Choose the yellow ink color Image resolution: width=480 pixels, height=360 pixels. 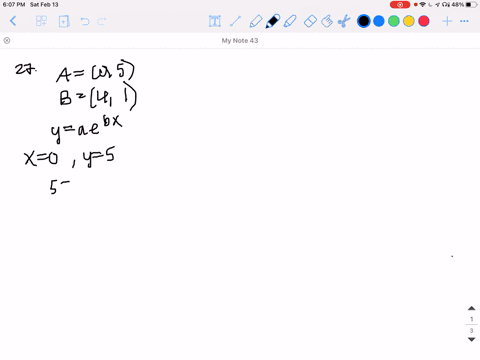pyautogui.click(x=409, y=21)
